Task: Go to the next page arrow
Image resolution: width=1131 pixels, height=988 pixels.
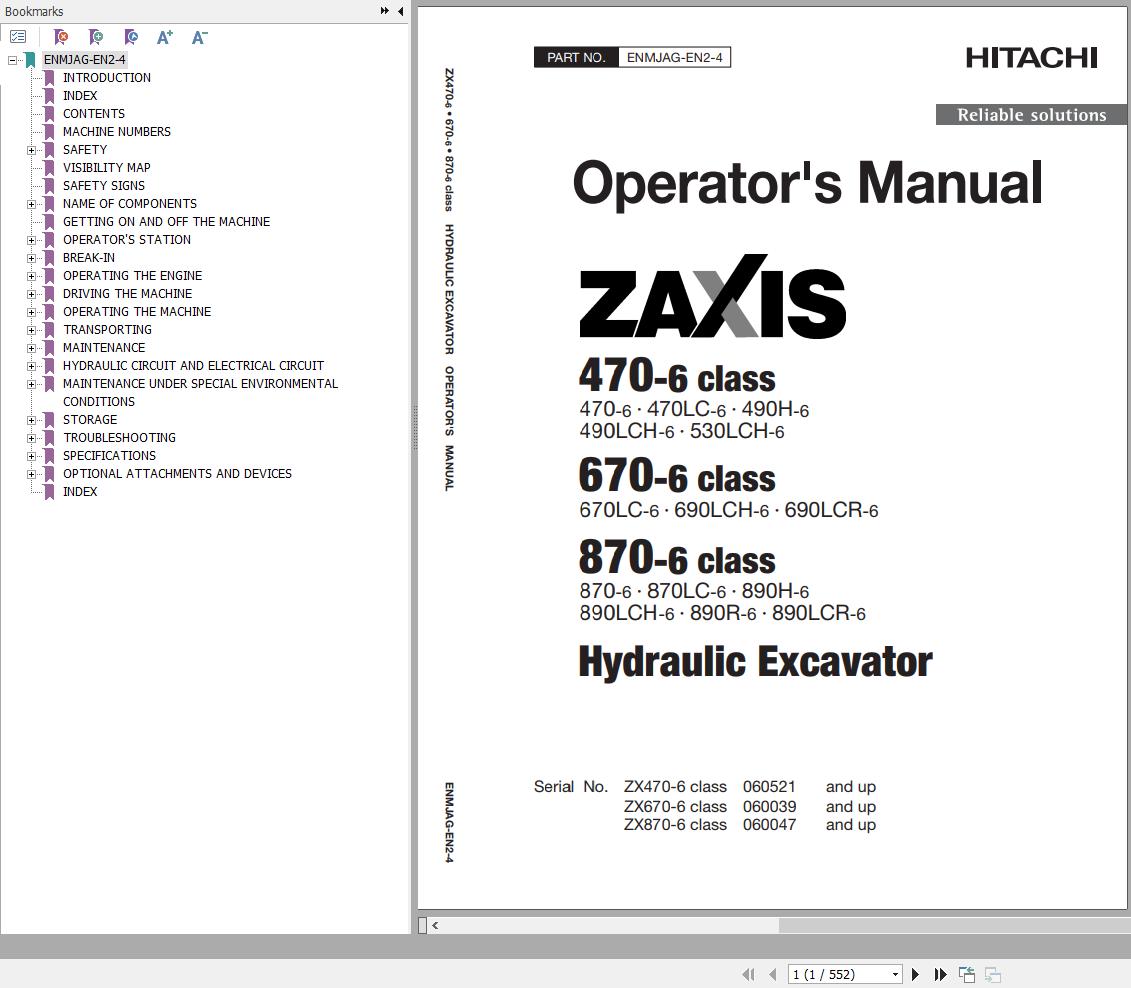Action: (915, 974)
